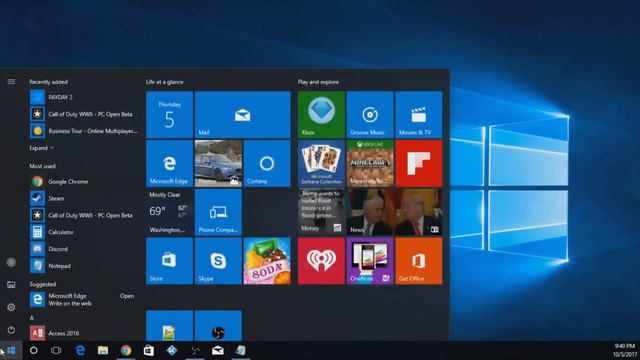Click the Power button in Start

[x=11, y=329]
